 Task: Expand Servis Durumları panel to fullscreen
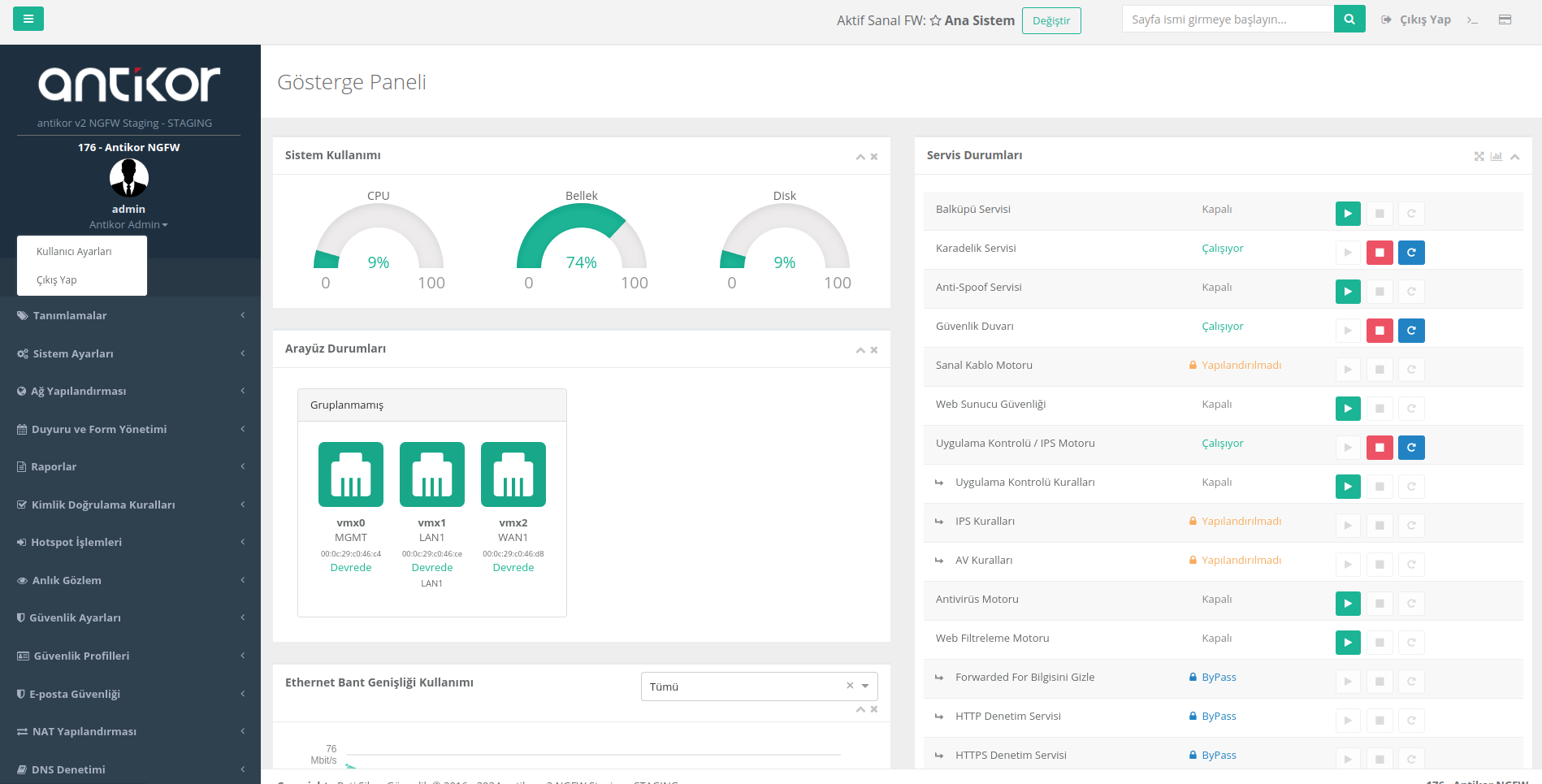pyautogui.click(x=1479, y=157)
